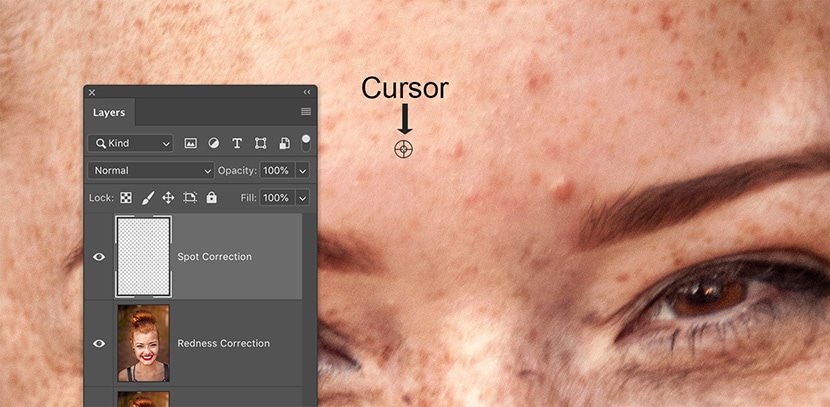Filter layers by pixel layer type
Image resolution: width=830 pixels, height=407 pixels.
pyautogui.click(x=190, y=143)
